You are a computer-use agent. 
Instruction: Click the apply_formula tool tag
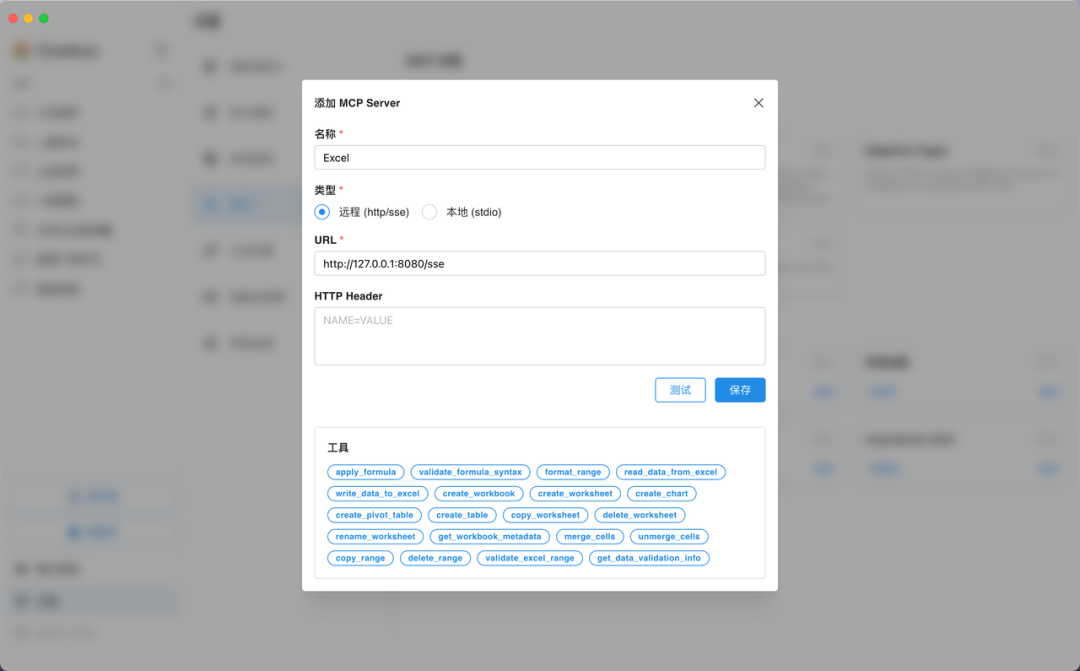click(366, 472)
